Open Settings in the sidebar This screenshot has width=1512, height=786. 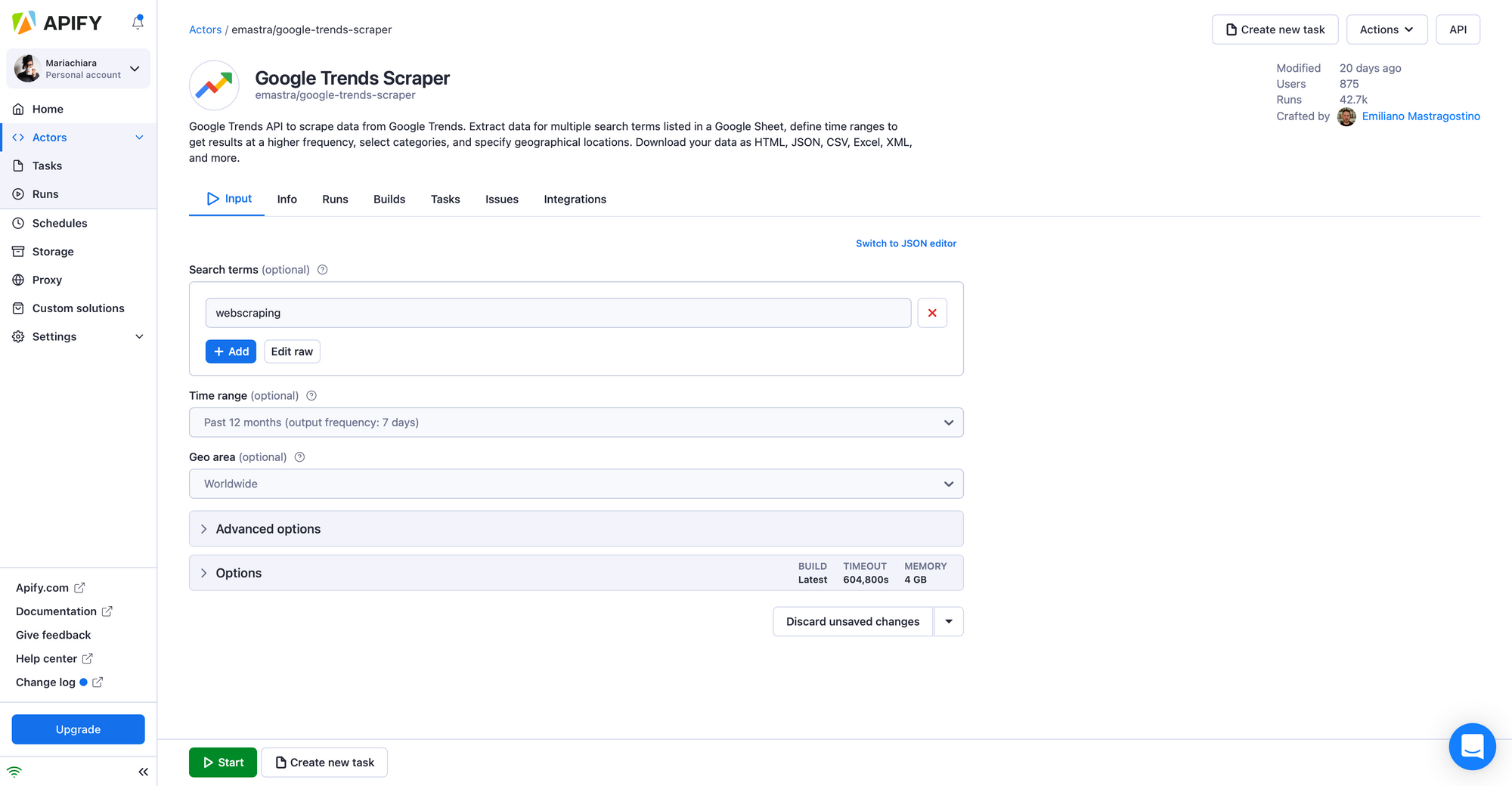tap(54, 336)
